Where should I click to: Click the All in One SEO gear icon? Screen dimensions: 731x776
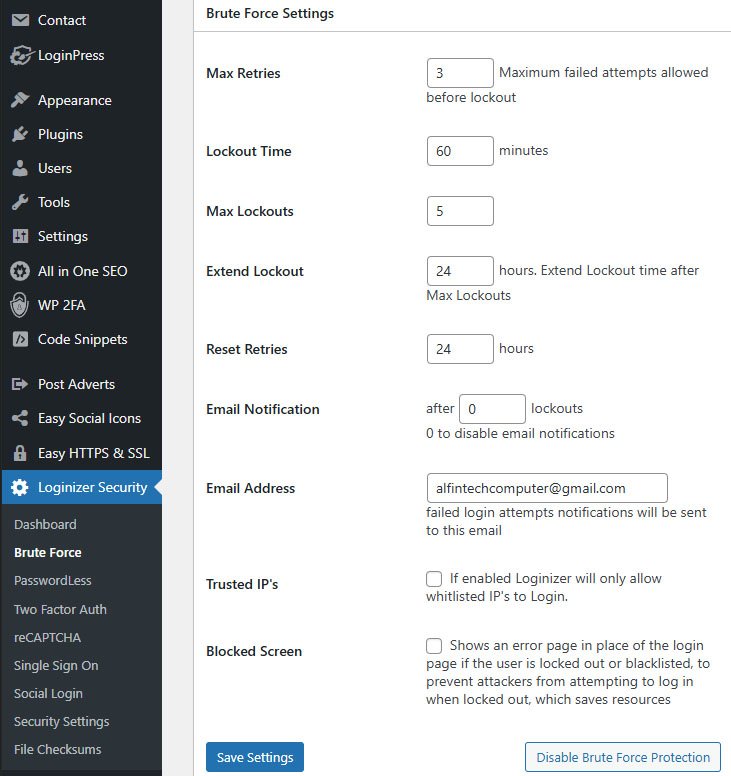[20, 271]
